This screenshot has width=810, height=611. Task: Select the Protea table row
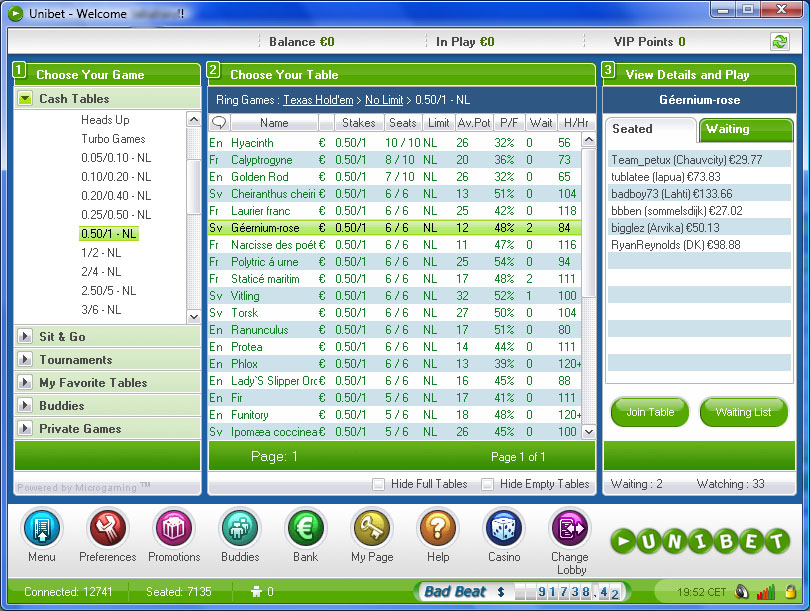(395, 347)
